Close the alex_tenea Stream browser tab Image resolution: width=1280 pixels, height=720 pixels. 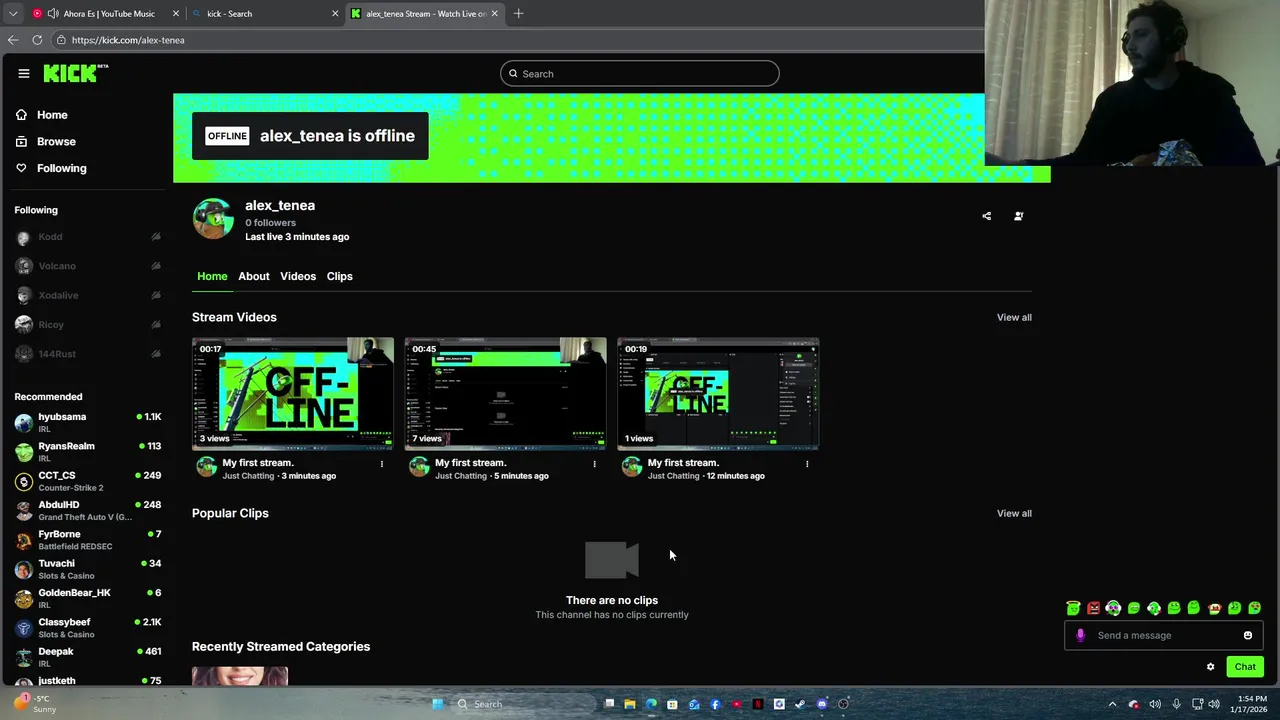point(495,14)
